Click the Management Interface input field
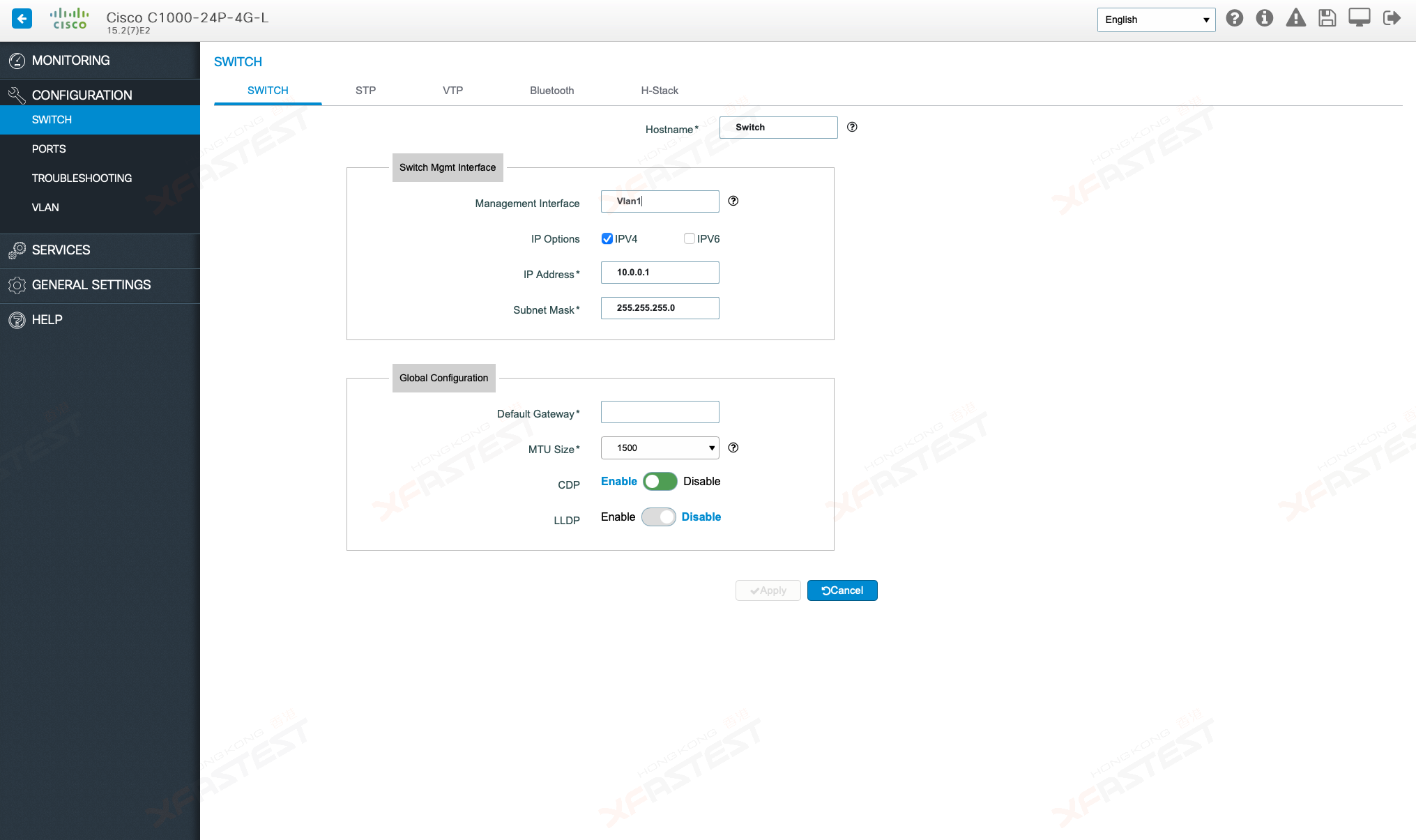The image size is (1416, 840). coord(660,201)
